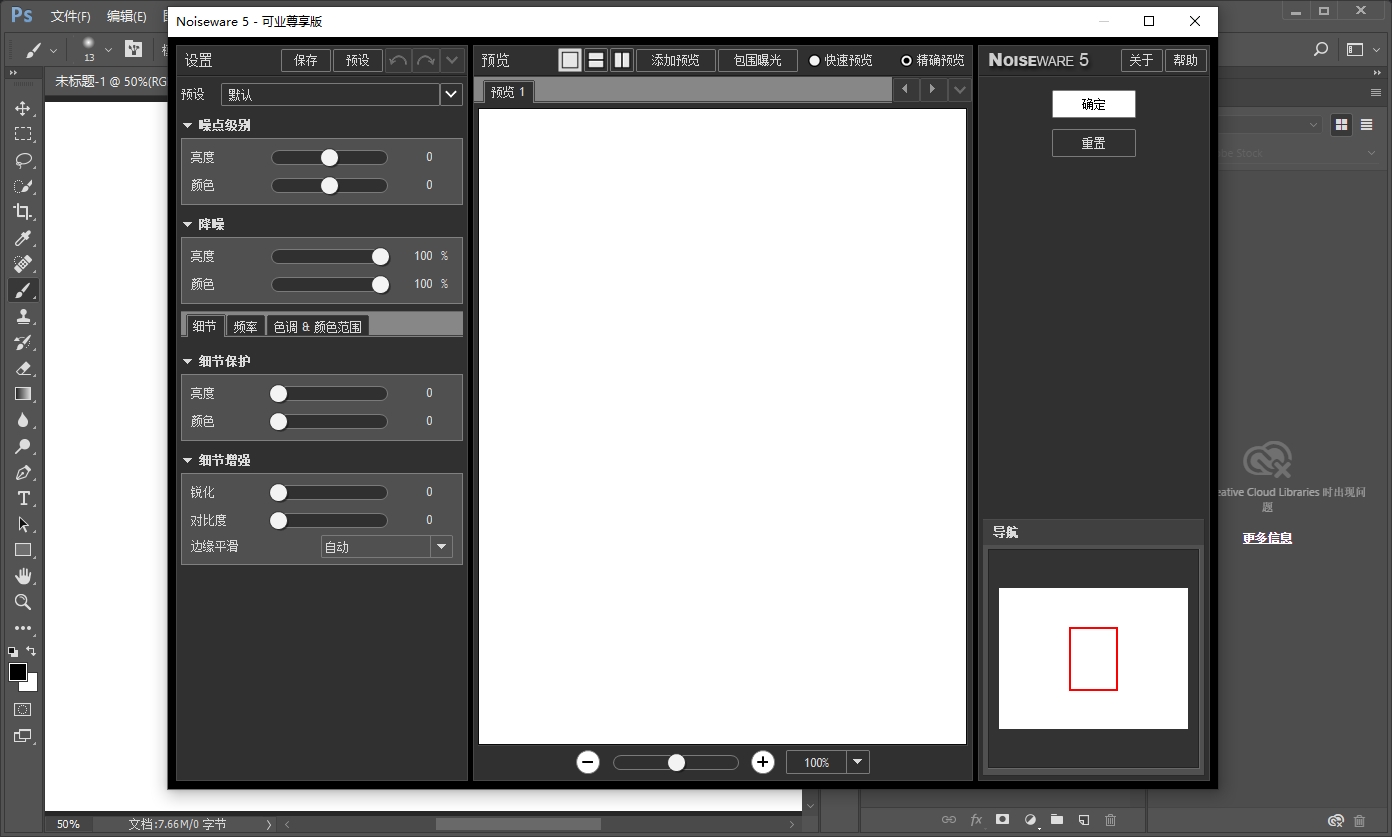Click the 保存 settings button
1392x837 pixels.
coord(306,60)
